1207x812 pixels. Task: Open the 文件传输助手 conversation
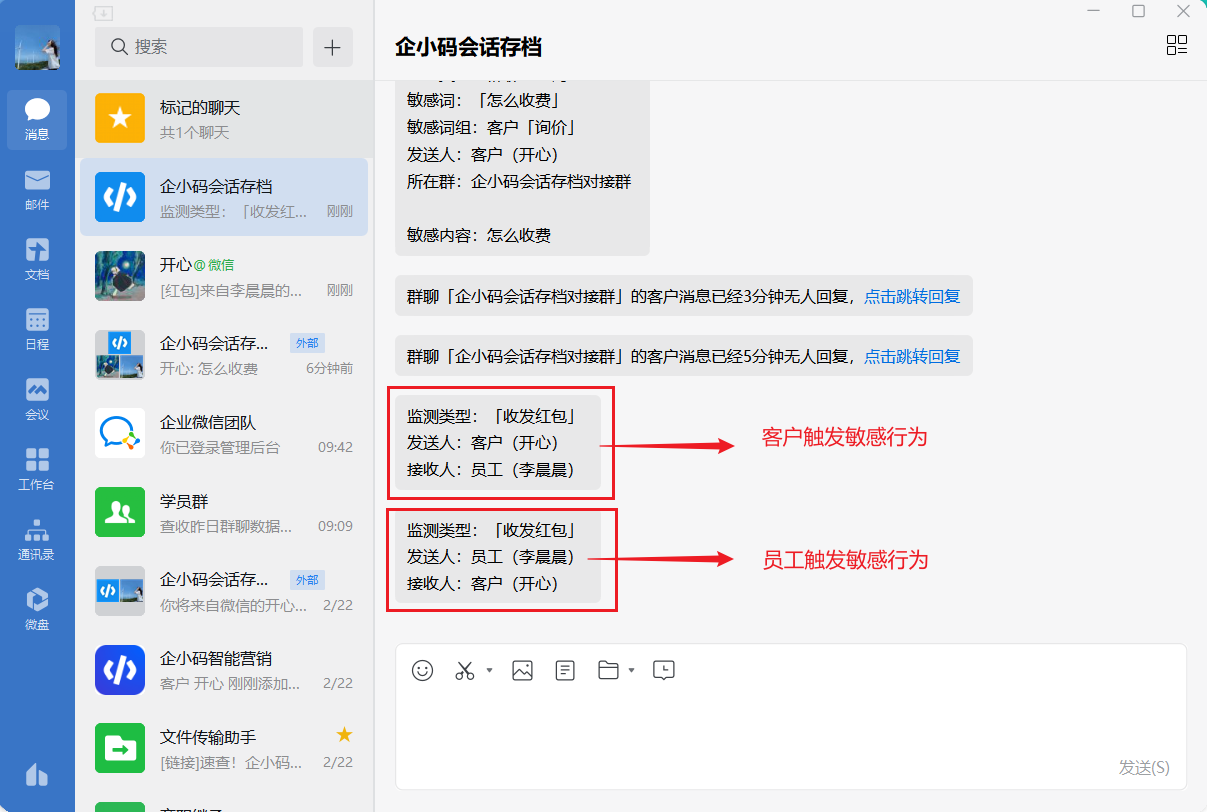point(224,748)
